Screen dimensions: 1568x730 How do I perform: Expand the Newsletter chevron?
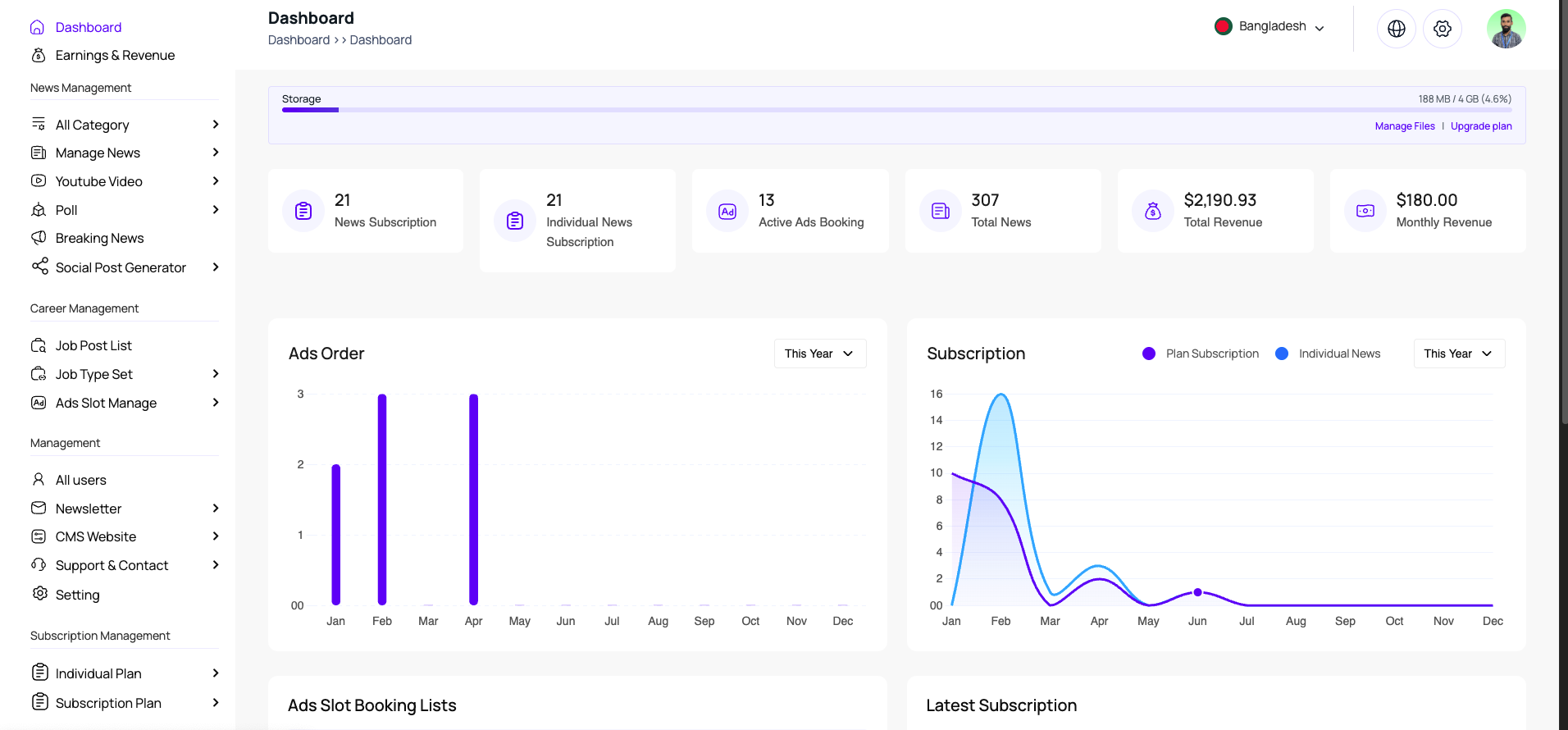click(216, 509)
